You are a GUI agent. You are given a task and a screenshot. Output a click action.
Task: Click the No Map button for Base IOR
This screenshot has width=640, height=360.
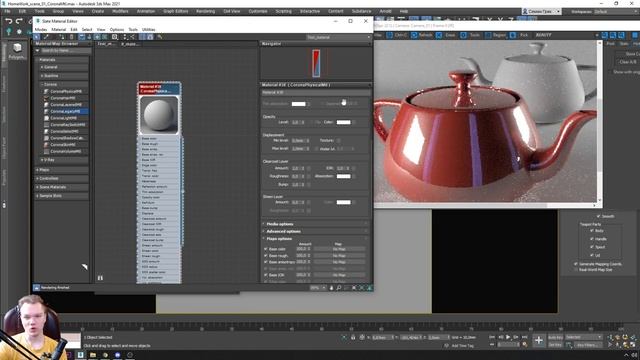pos(339,275)
